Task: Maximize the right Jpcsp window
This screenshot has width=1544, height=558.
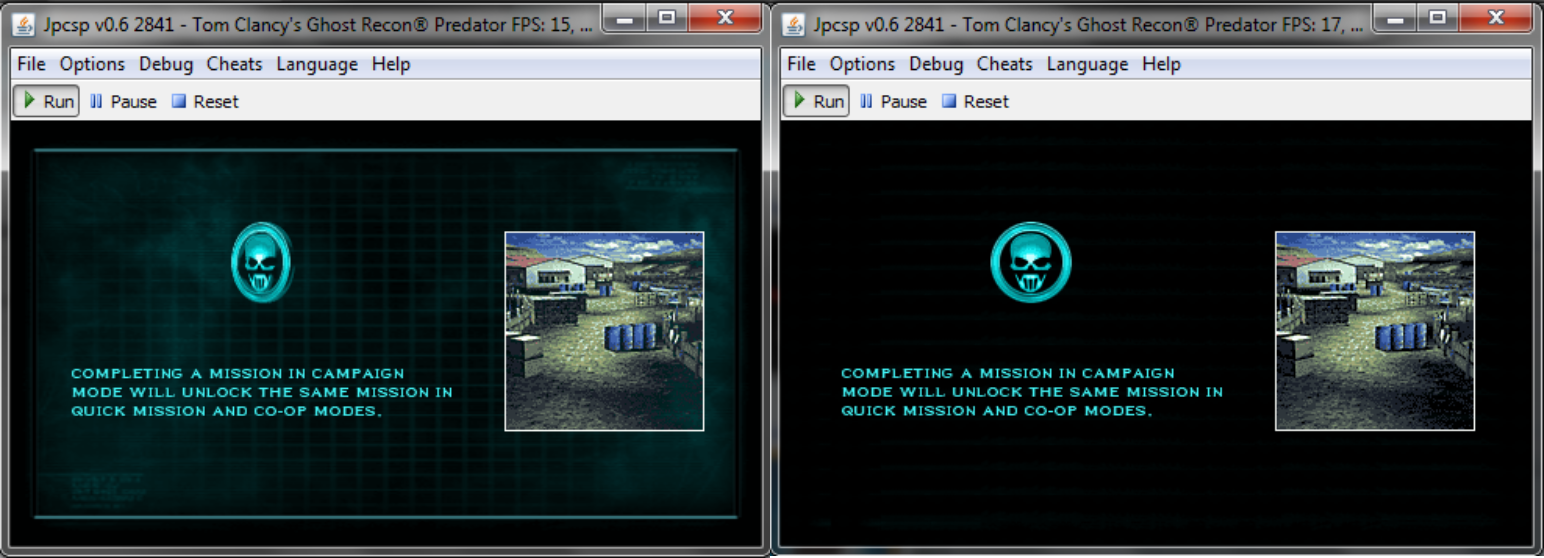Action: click(x=1437, y=17)
